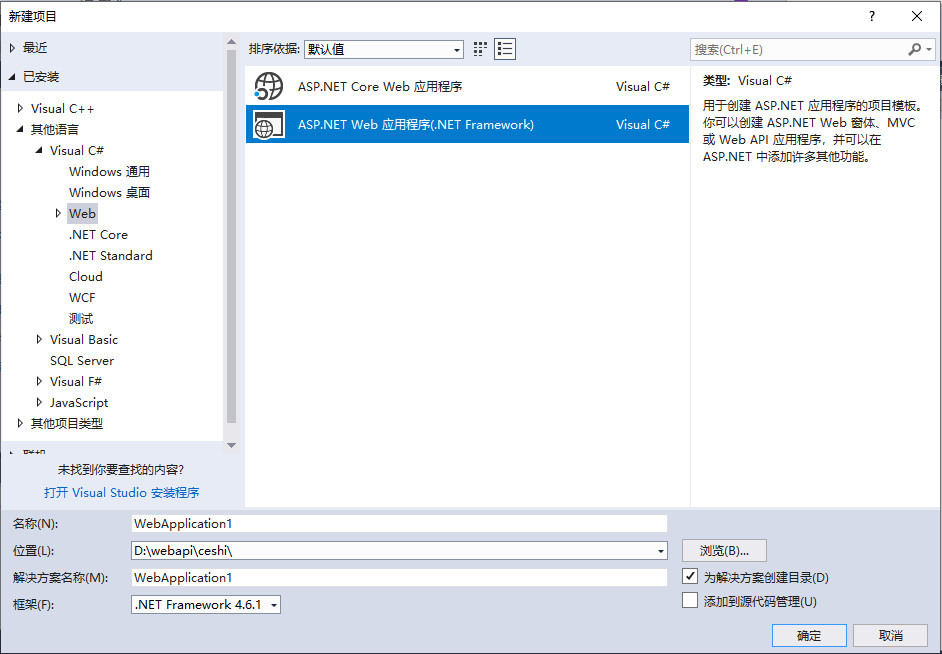Select the Web category
This screenshot has width=942, height=654.
coord(82,213)
